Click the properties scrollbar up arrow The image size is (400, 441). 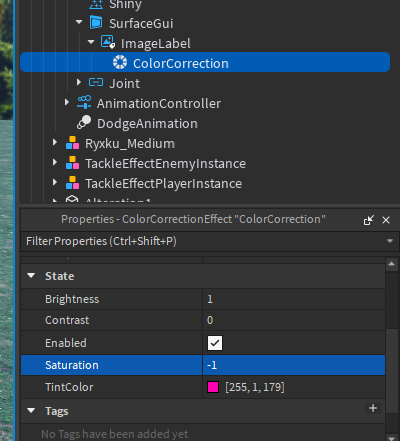pyautogui.click(x=392, y=264)
